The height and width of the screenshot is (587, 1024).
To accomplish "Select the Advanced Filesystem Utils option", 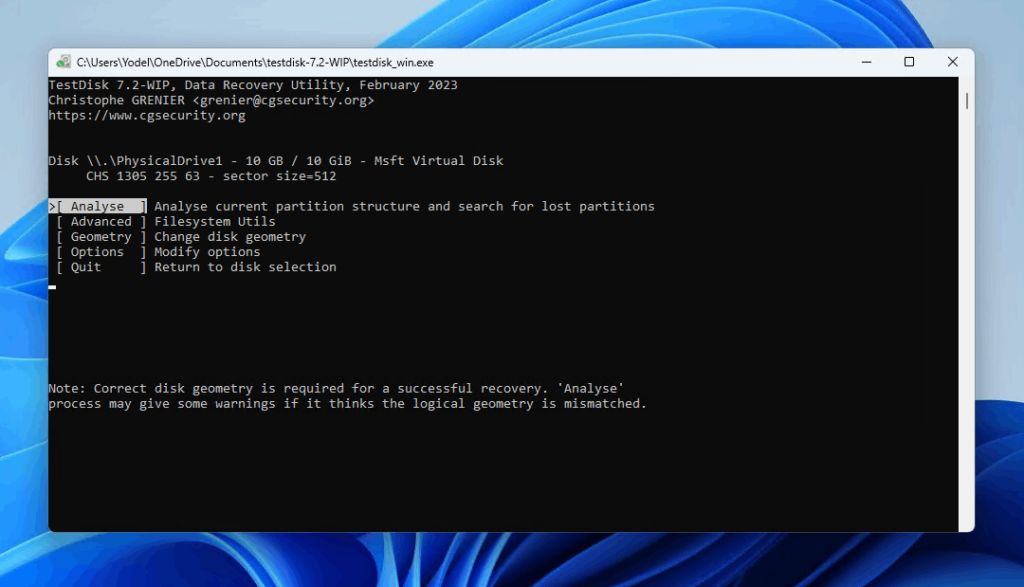I will click(101, 221).
